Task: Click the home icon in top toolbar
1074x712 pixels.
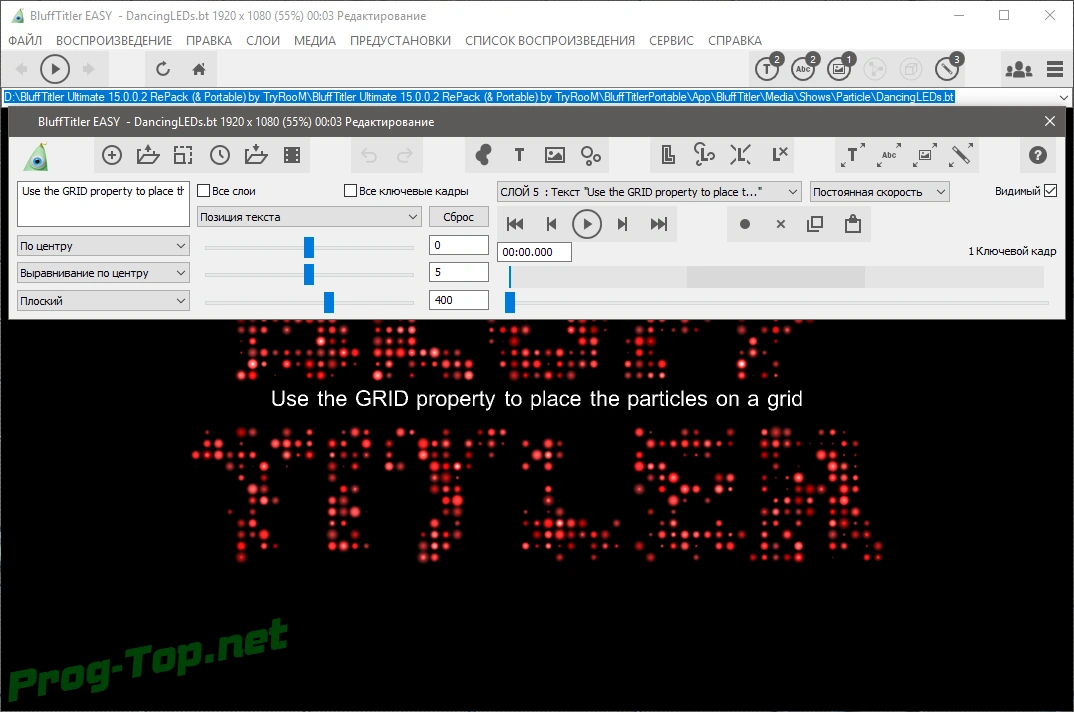Action: point(199,69)
